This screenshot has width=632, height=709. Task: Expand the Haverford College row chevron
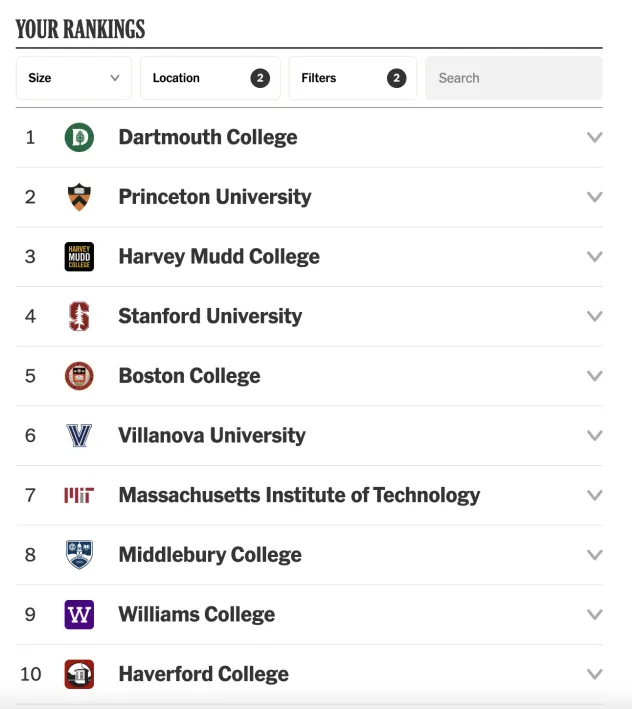pos(595,674)
